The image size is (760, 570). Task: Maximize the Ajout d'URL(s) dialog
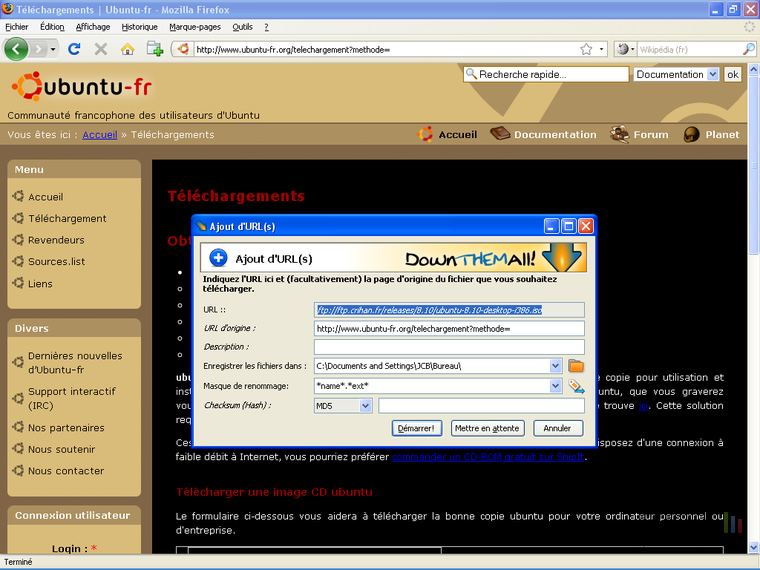(x=569, y=226)
